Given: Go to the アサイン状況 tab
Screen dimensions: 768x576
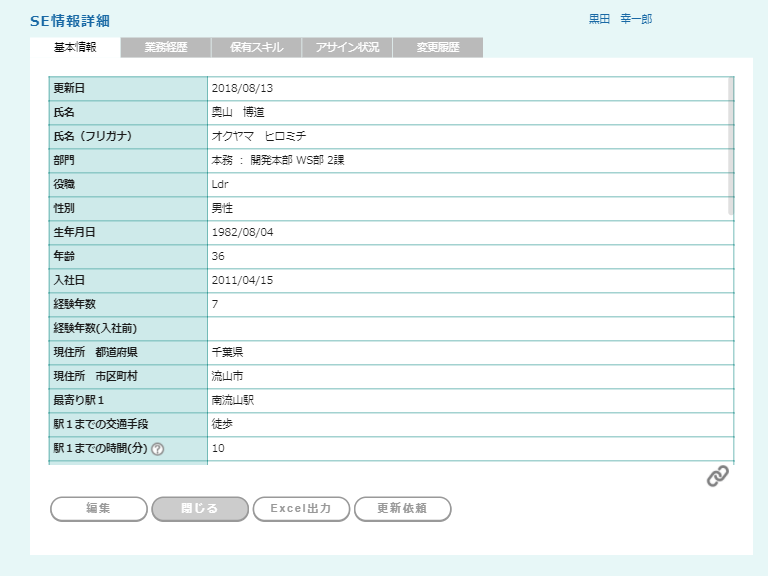Looking at the screenshot, I should (x=347, y=47).
